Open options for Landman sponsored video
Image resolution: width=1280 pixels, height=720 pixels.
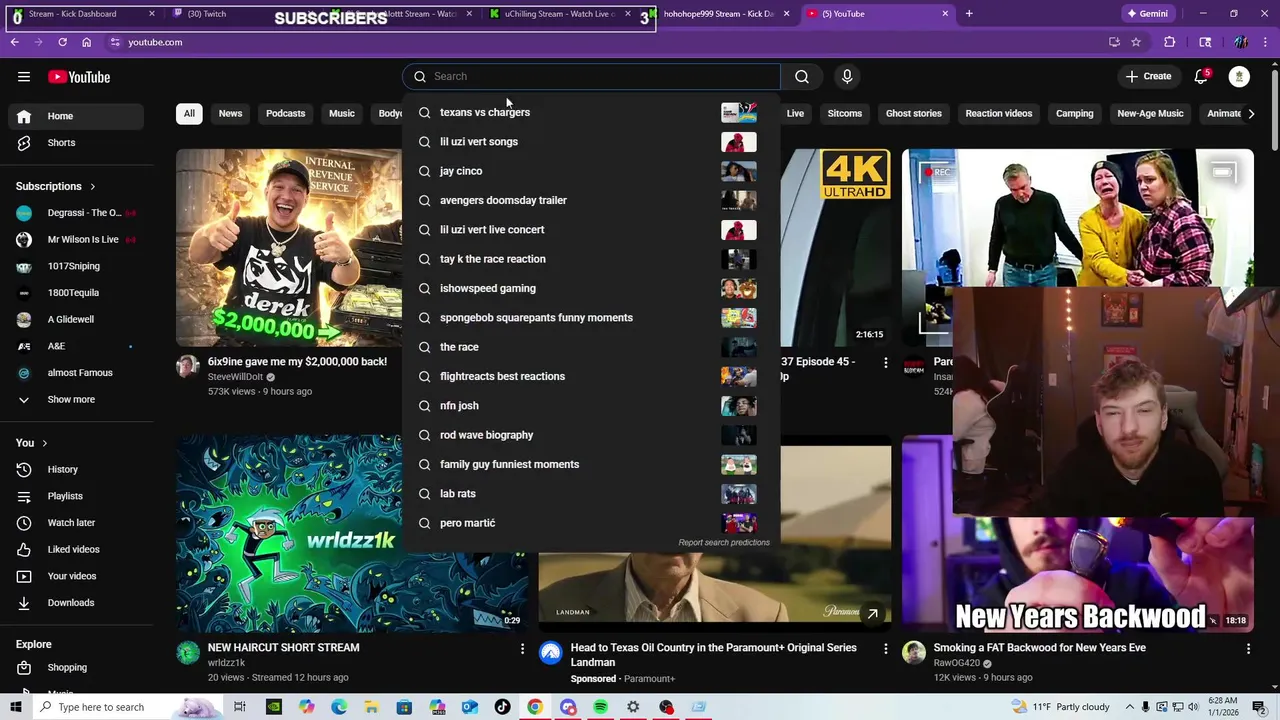point(885,649)
